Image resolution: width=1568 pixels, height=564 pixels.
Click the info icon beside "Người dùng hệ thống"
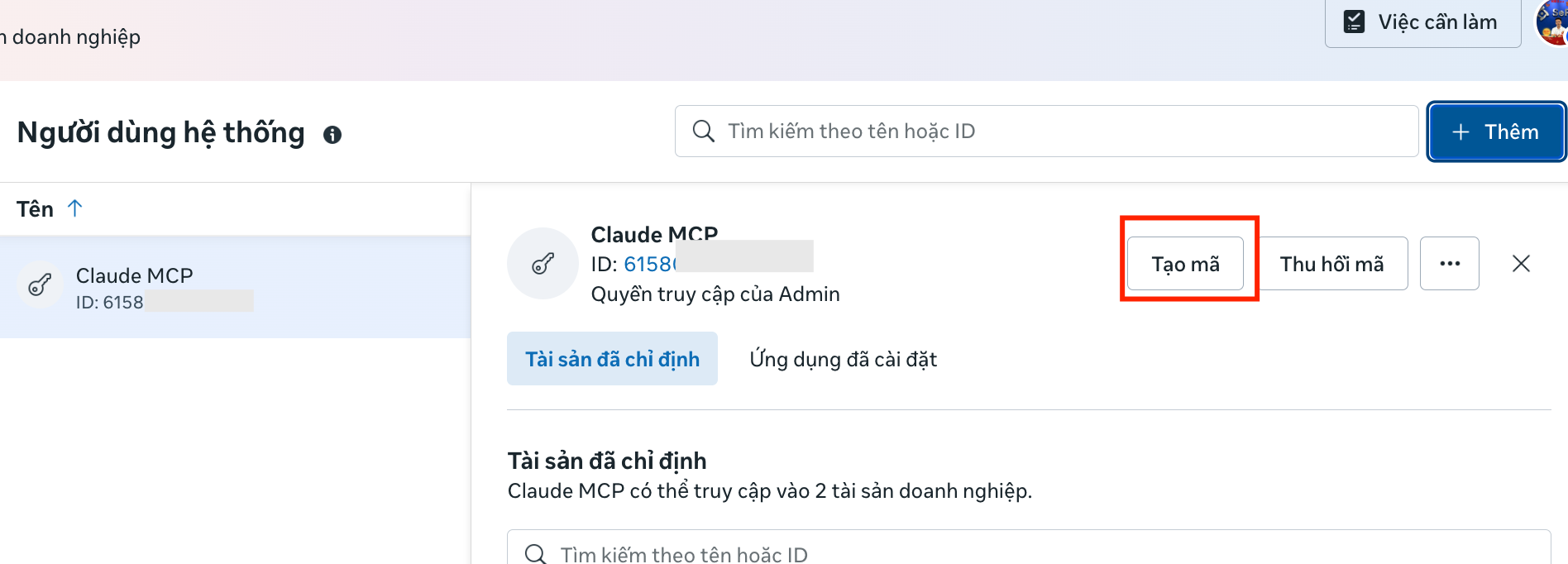click(333, 134)
